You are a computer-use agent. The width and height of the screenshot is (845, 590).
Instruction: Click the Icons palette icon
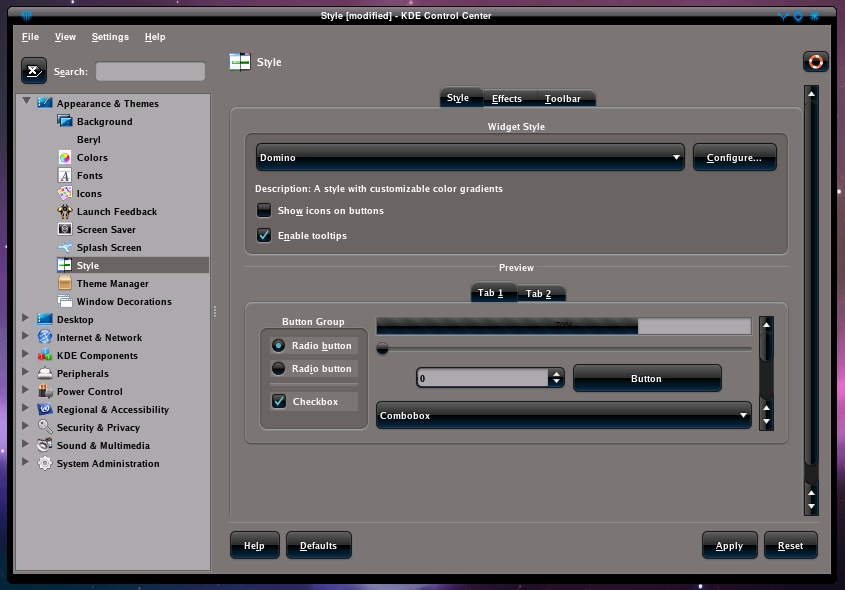click(65, 193)
